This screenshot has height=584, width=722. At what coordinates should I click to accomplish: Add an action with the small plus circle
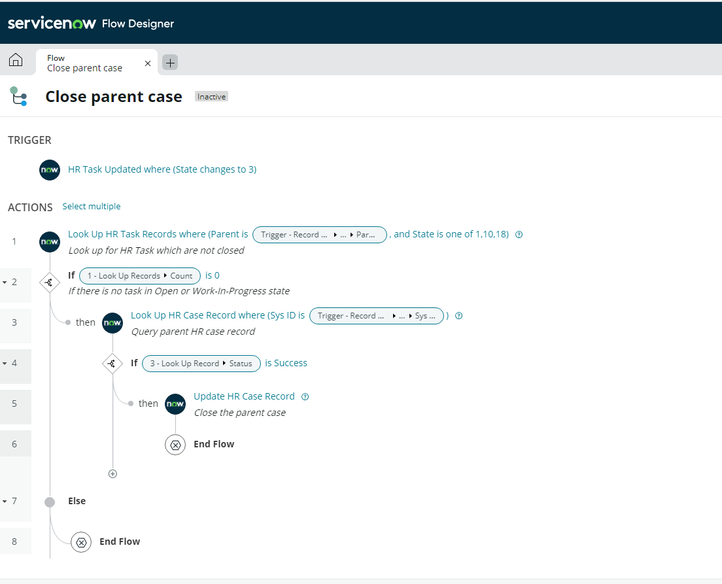[x=112, y=473]
